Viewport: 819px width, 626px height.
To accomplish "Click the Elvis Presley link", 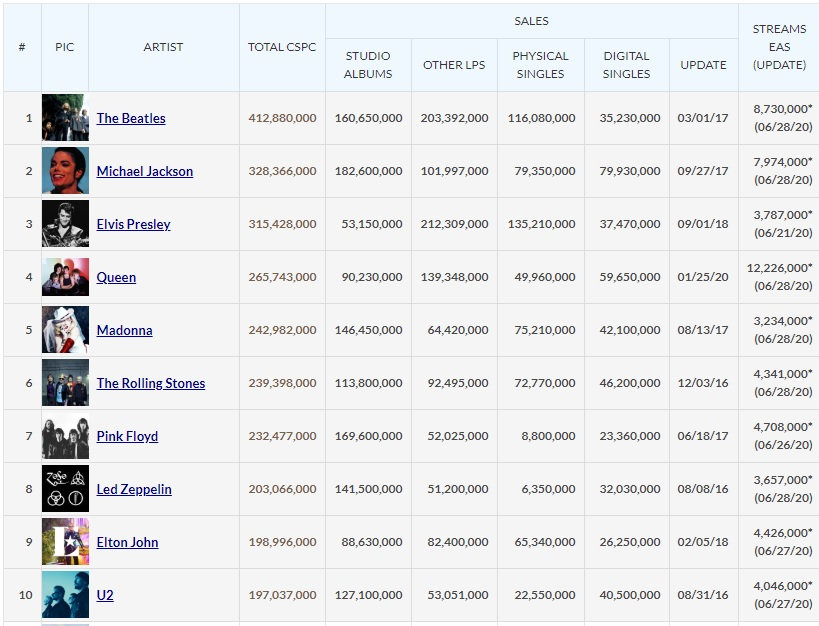I will point(133,224).
